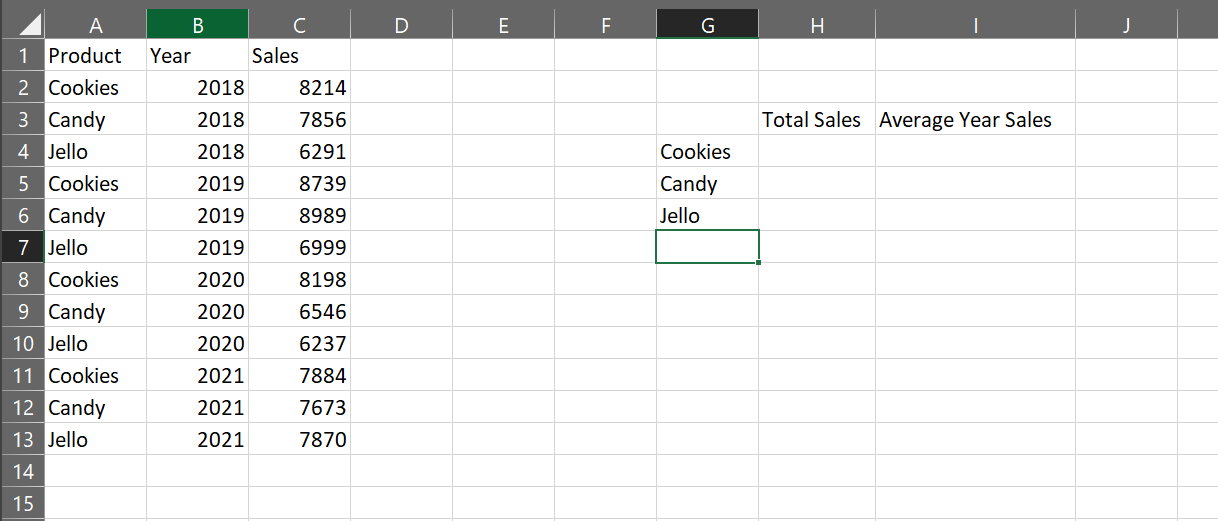Select the Total Sales label cell
This screenshot has height=521, width=1218.
(x=816, y=120)
